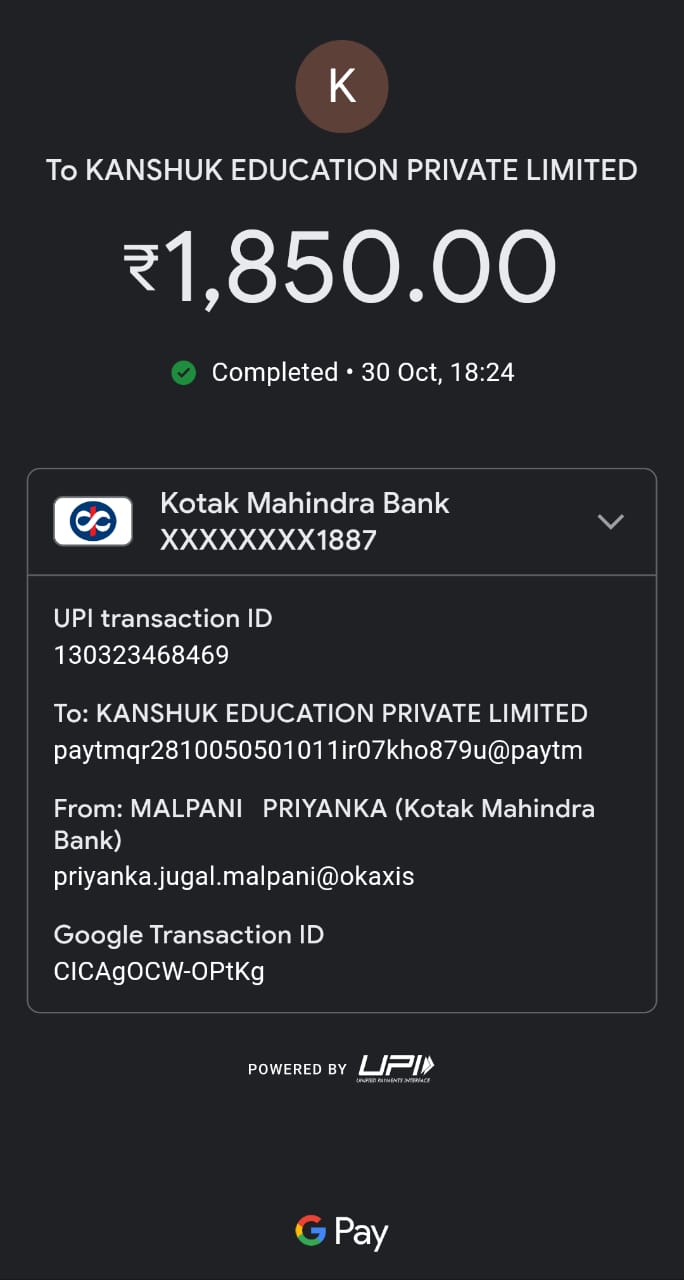This screenshot has height=1280, width=684.
Task: Collapse the bank details chevron
Action: pos(610,521)
